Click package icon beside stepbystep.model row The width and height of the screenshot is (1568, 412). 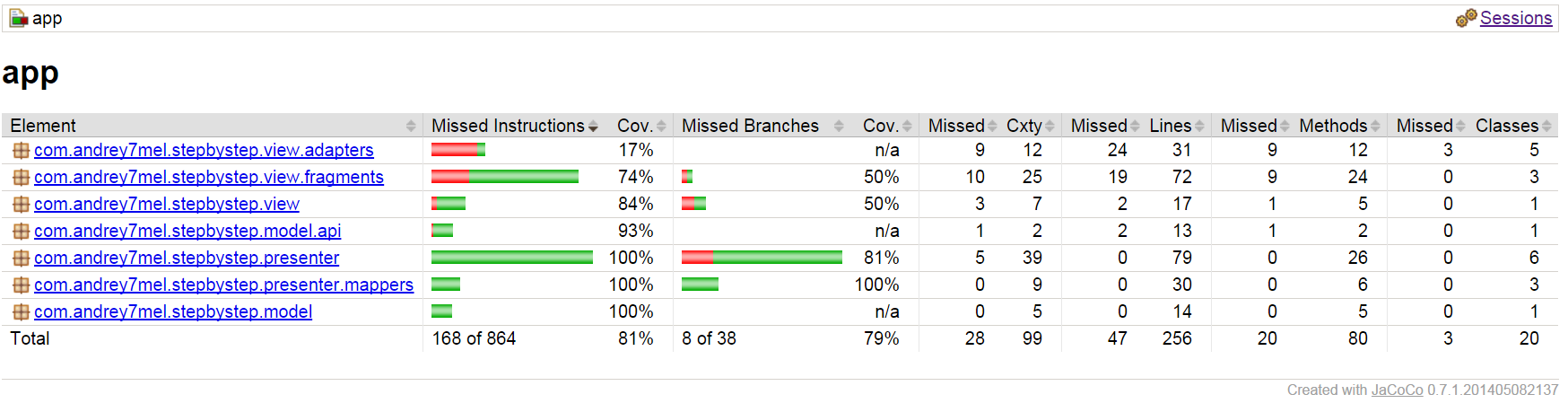[x=21, y=312]
